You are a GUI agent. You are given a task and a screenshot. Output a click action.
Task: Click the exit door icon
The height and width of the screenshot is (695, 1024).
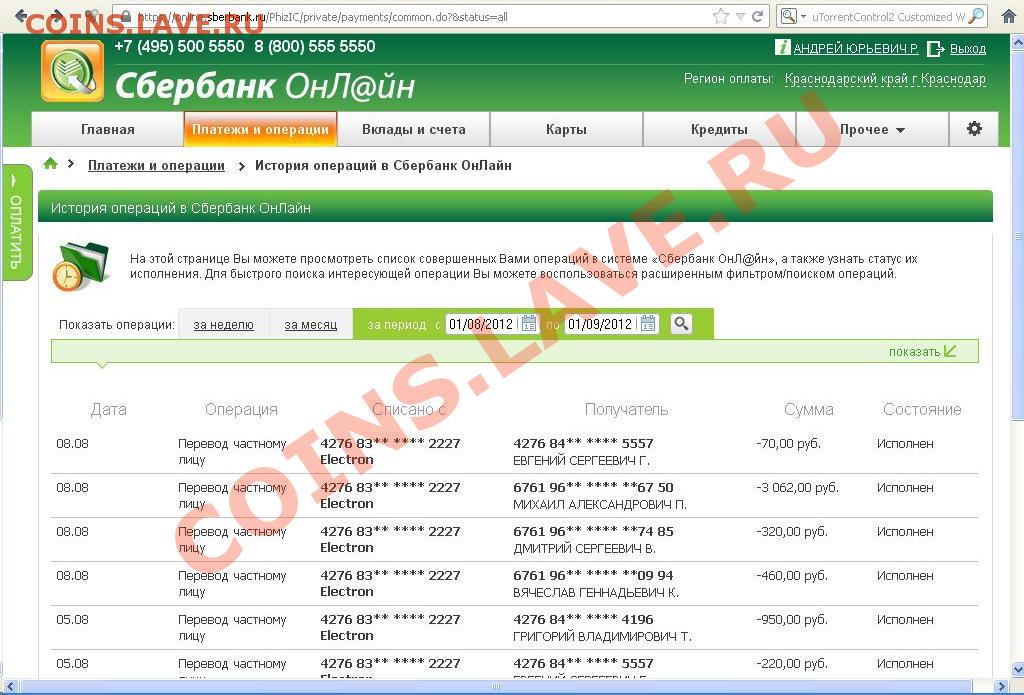point(936,48)
